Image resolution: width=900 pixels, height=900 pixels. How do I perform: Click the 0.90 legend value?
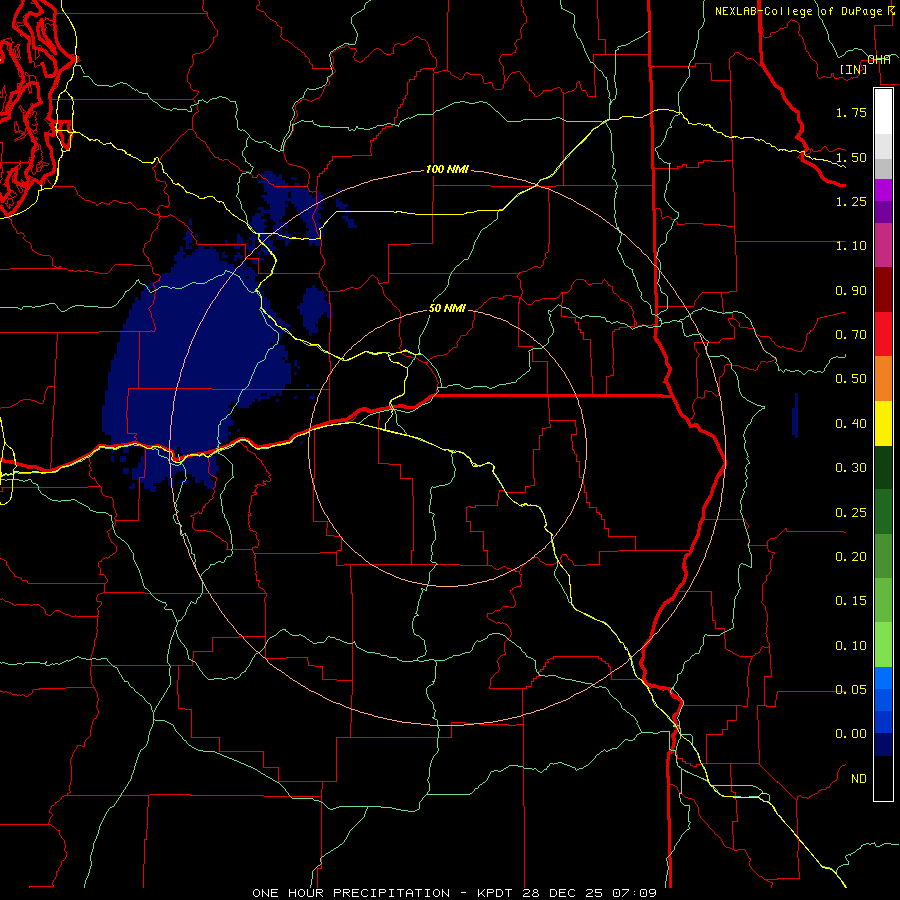pos(851,290)
